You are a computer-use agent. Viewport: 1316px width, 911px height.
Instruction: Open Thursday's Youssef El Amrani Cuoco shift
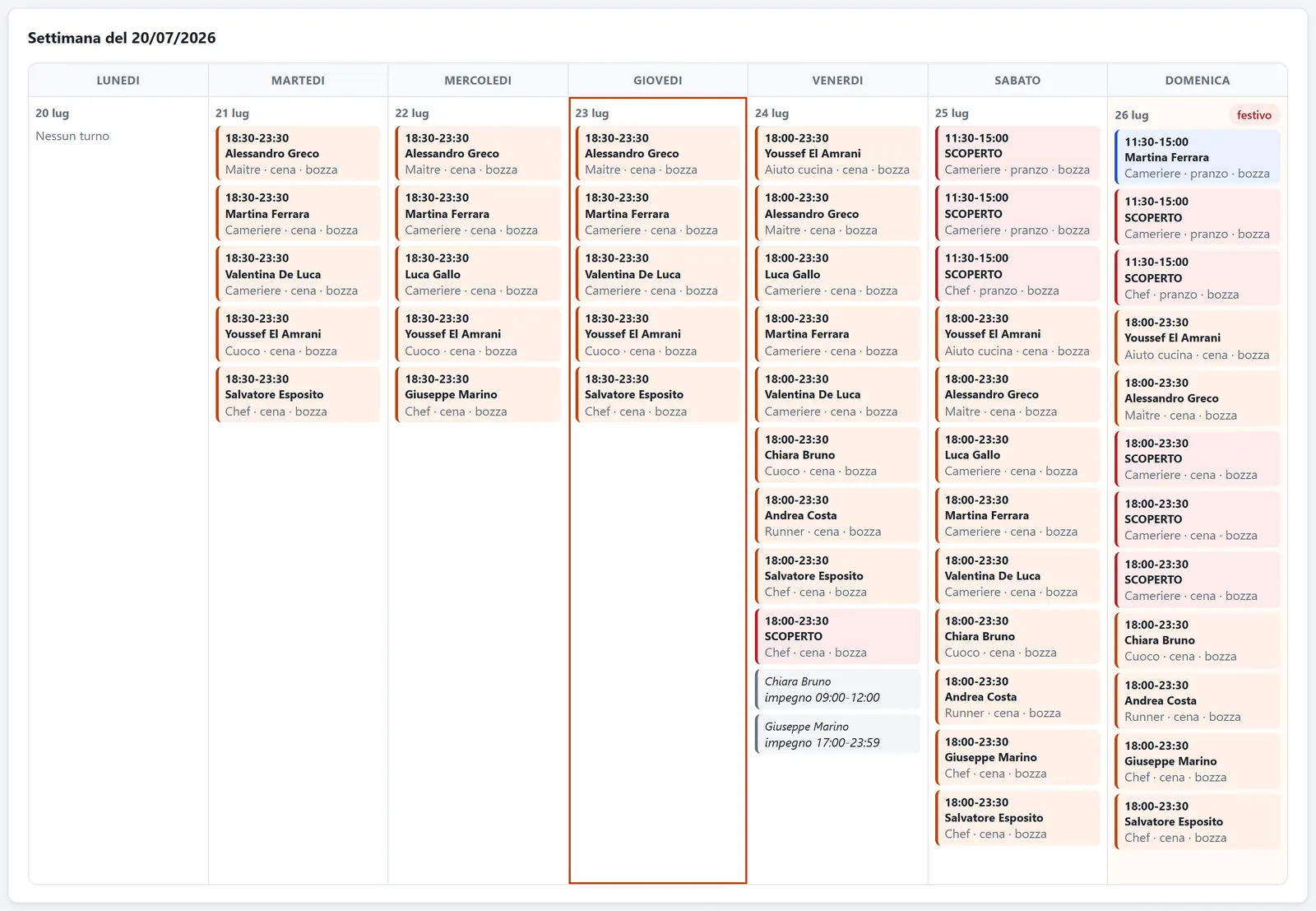coord(658,334)
